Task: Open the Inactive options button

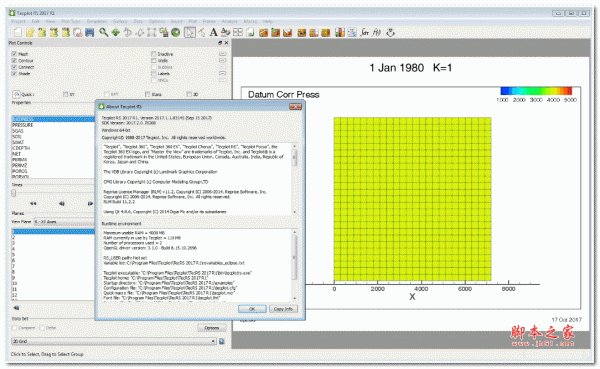Action: coord(223,54)
